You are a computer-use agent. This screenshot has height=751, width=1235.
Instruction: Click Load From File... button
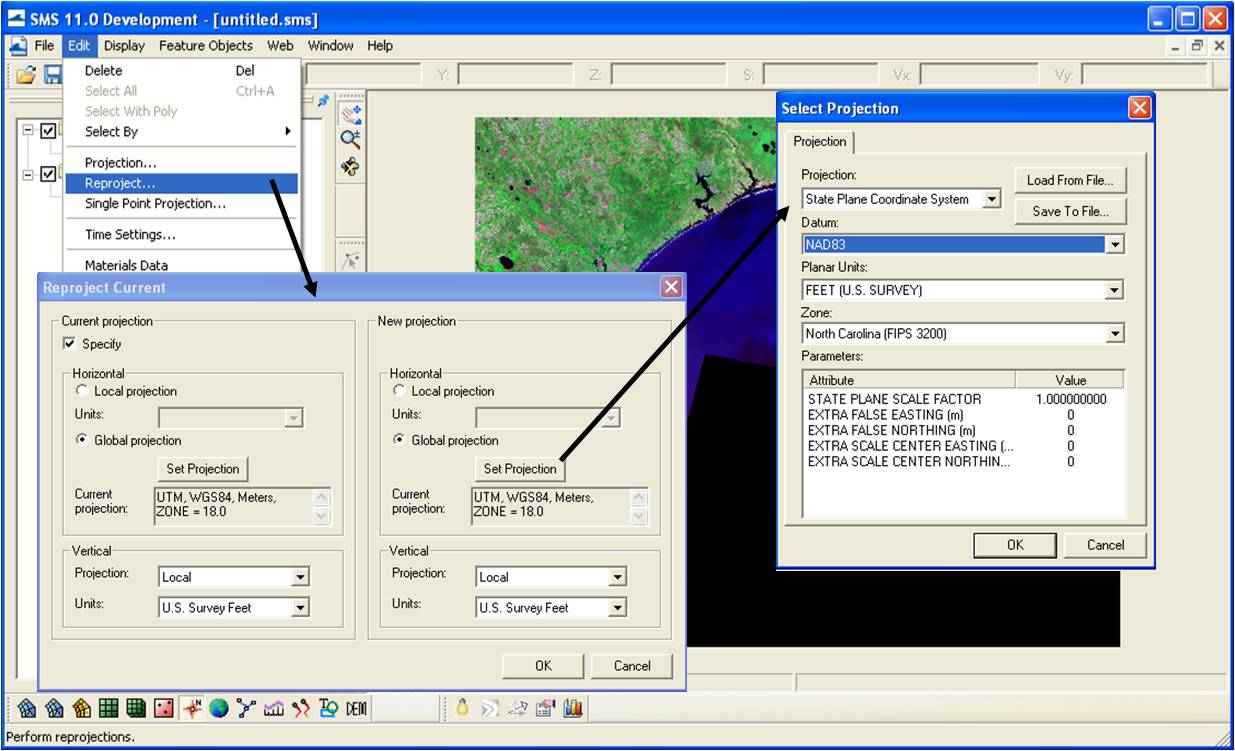point(1070,180)
